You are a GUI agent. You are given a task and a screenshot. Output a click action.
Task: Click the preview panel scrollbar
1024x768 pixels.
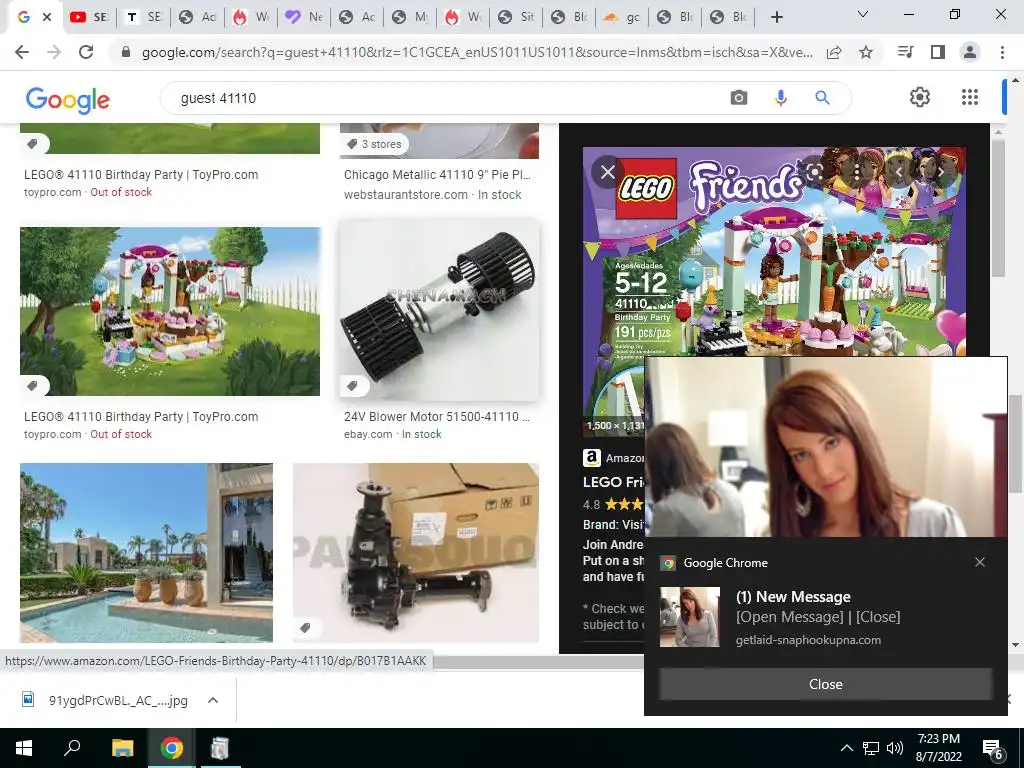point(998,208)
